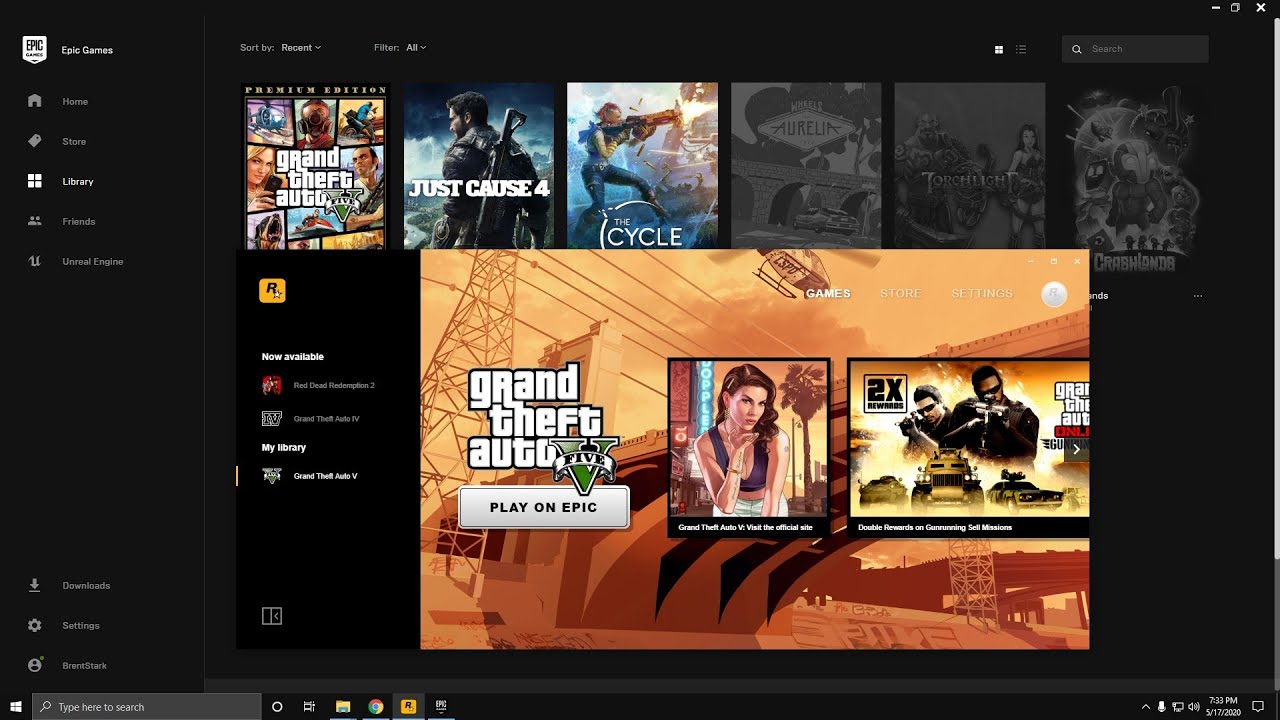Select Crashlands game cover
The height and width of the screenshot is (720, 1280).
click(x=1133, y=182)
